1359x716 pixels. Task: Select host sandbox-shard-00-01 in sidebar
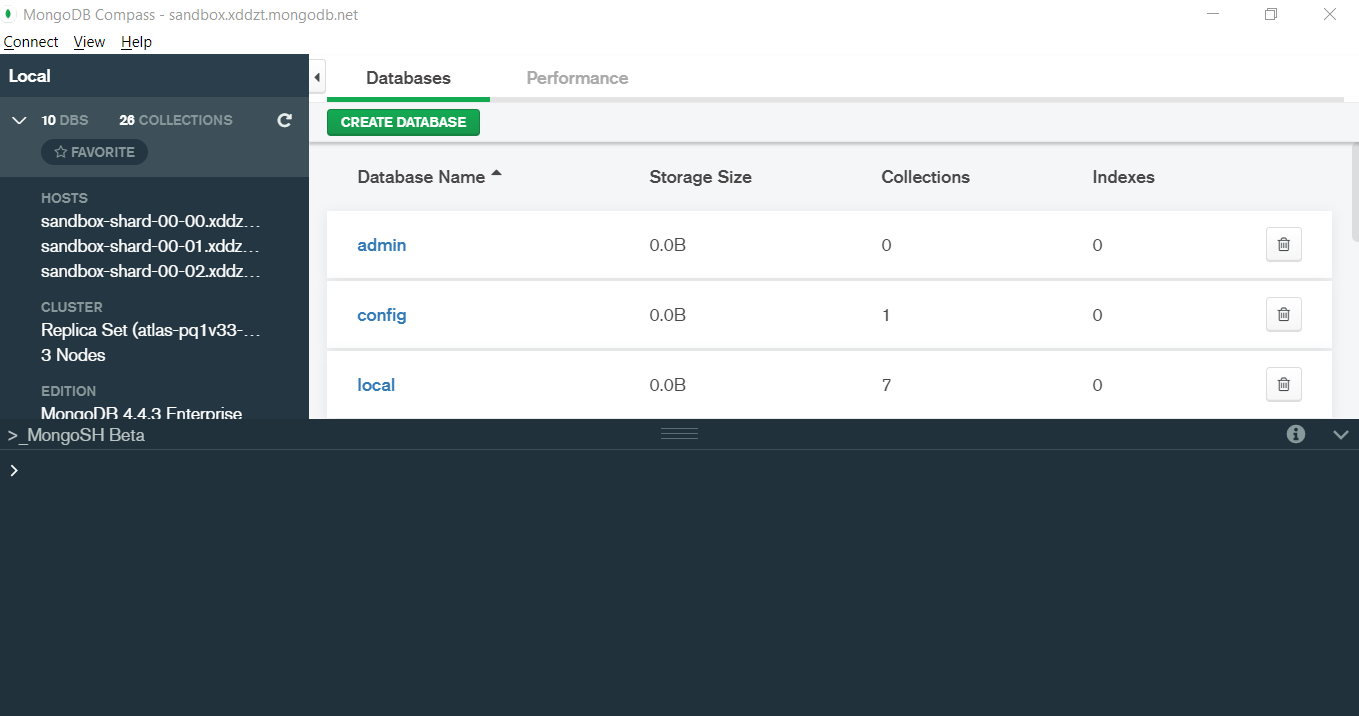(x=150, y=246)
